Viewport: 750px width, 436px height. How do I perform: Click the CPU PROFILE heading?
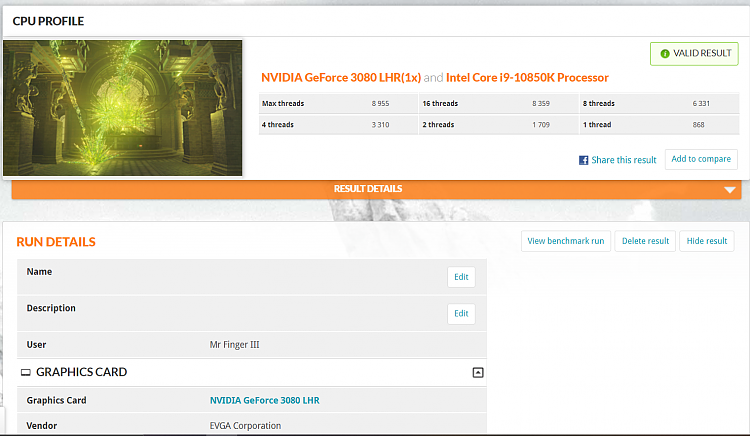(x=48, y=21)
